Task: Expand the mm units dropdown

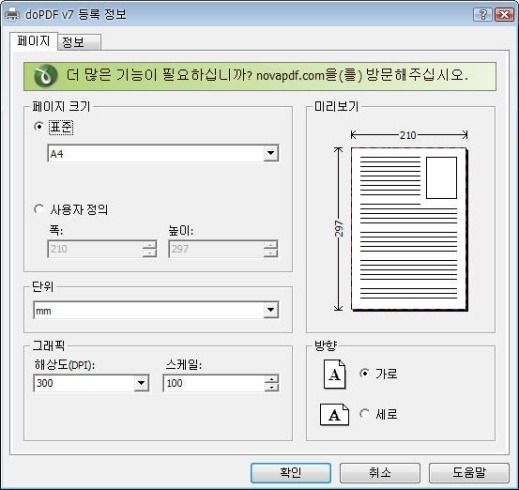Action: [x=271, y=310]
